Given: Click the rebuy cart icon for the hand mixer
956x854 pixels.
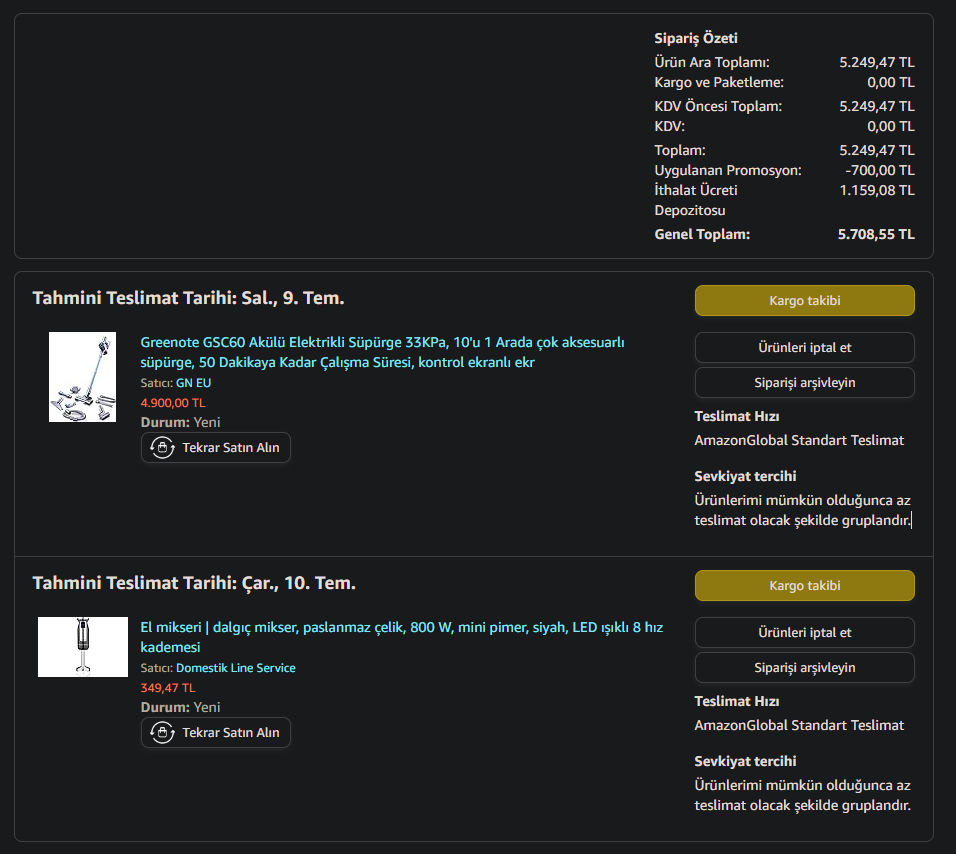Looking at the screenshot, I should pos(162,733).
